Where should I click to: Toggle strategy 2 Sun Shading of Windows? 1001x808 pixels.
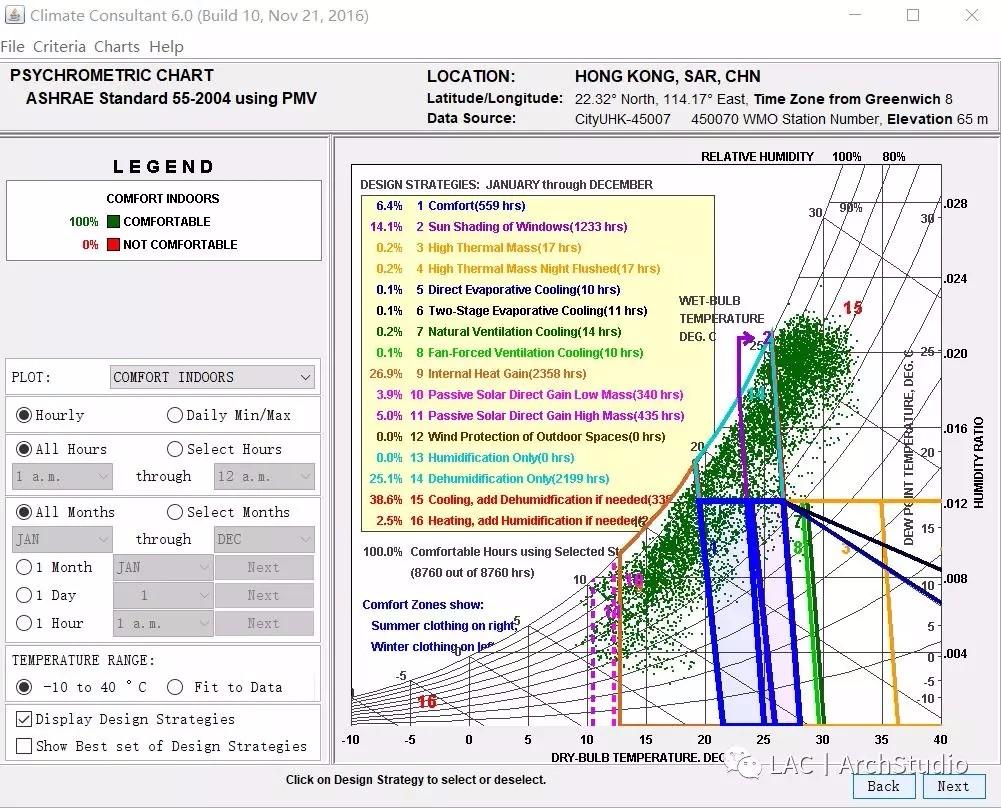click(x=499, y=227)
